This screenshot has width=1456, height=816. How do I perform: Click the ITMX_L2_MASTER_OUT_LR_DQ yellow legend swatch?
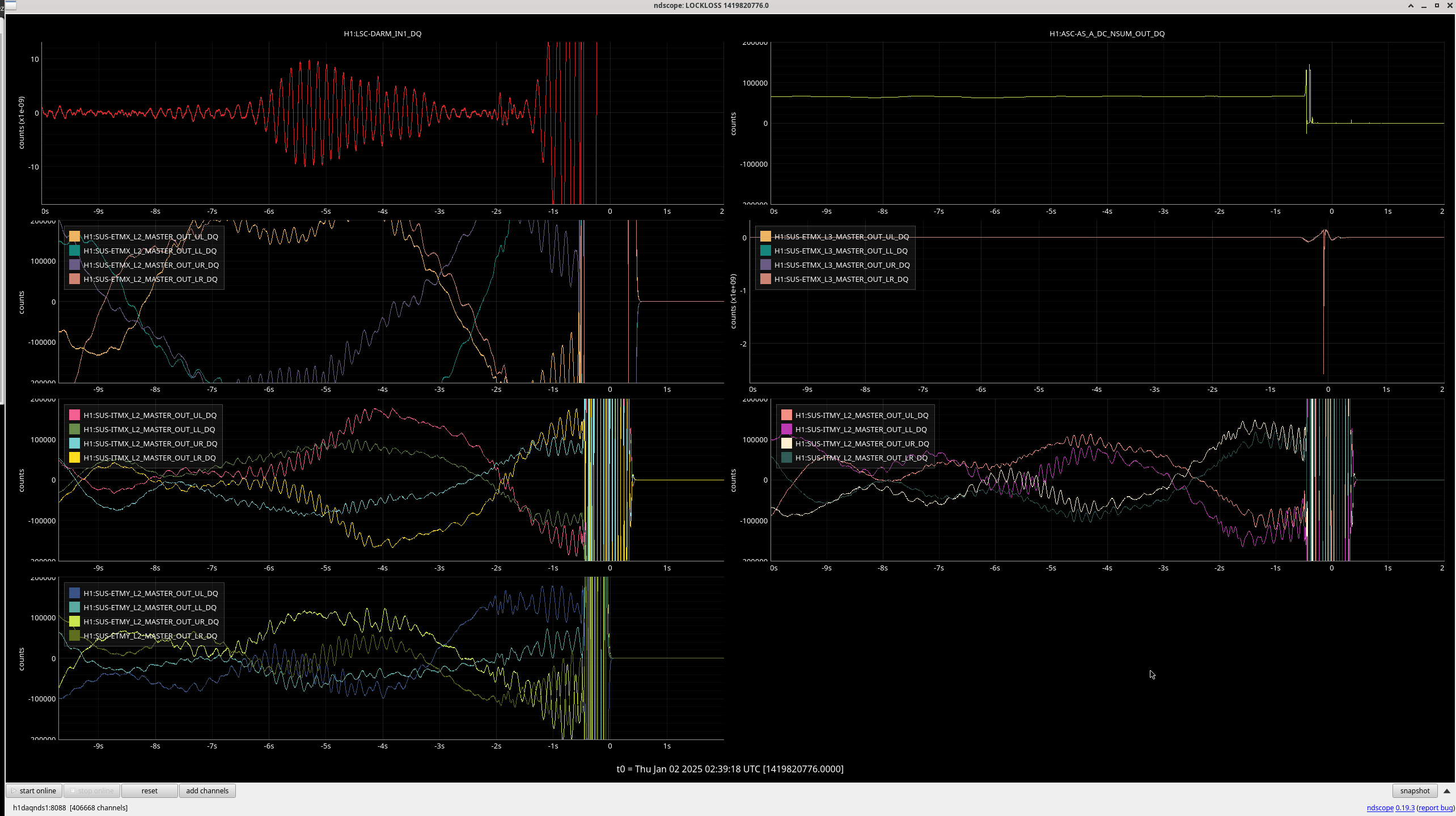(x=74, y=458)
